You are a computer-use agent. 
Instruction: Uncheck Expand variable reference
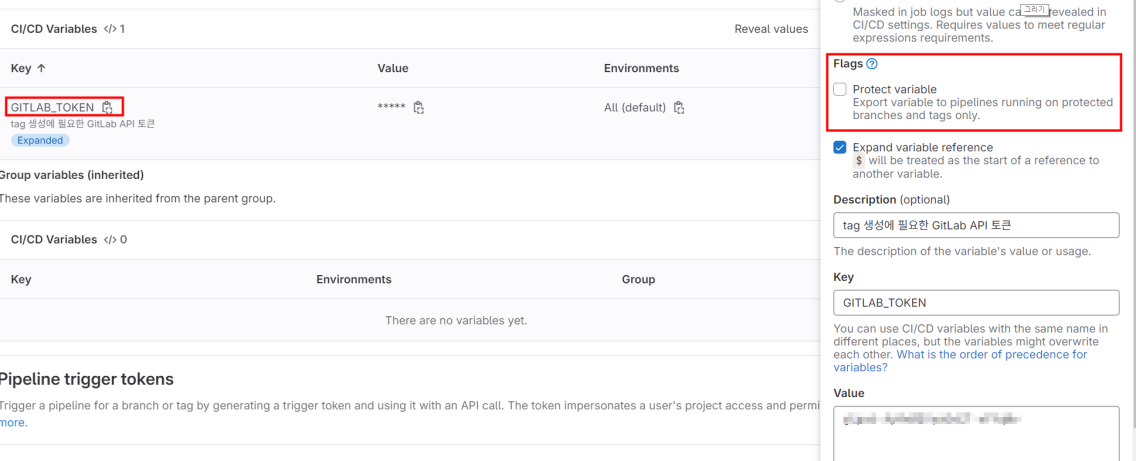coord(840,148)
